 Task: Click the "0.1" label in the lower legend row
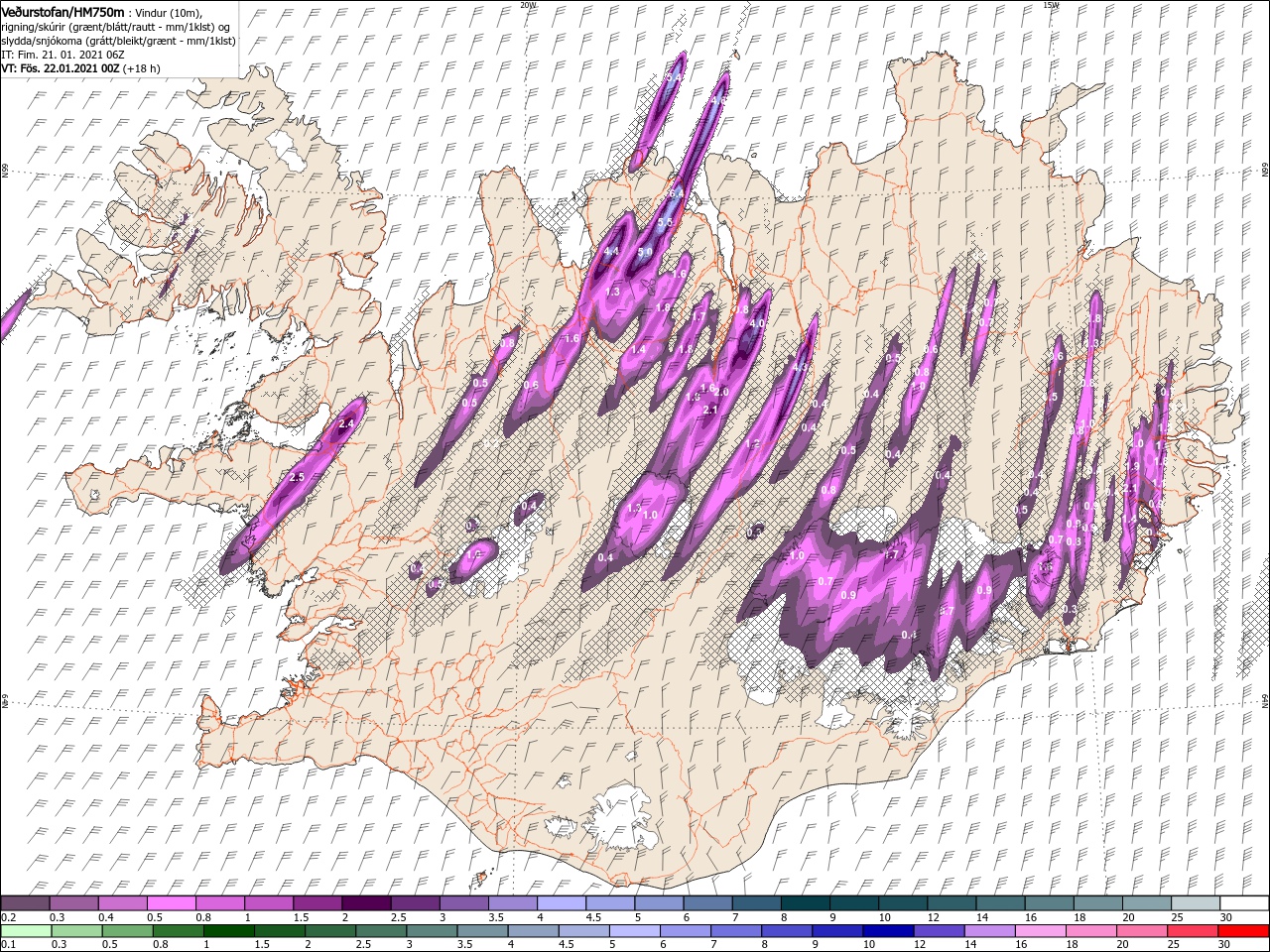(8, 945)
